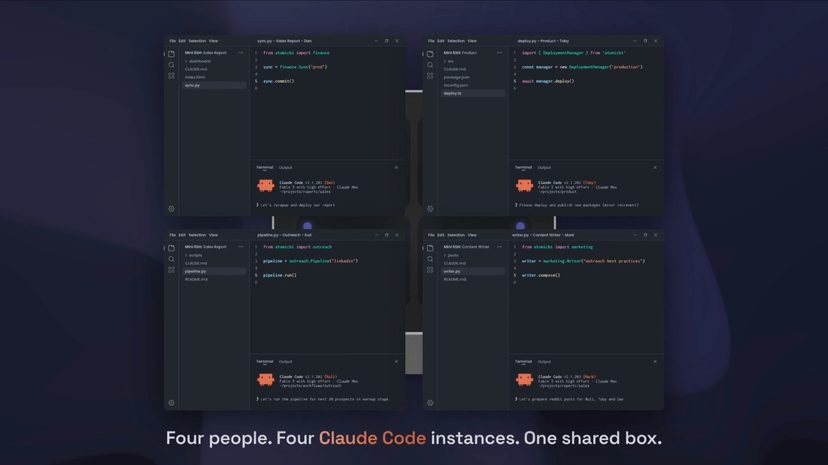Open three-dot menu in pipeline.py window sidebar
Image resolution: width=828 pixels, height=465 pixels.
(x=241, y=247)
